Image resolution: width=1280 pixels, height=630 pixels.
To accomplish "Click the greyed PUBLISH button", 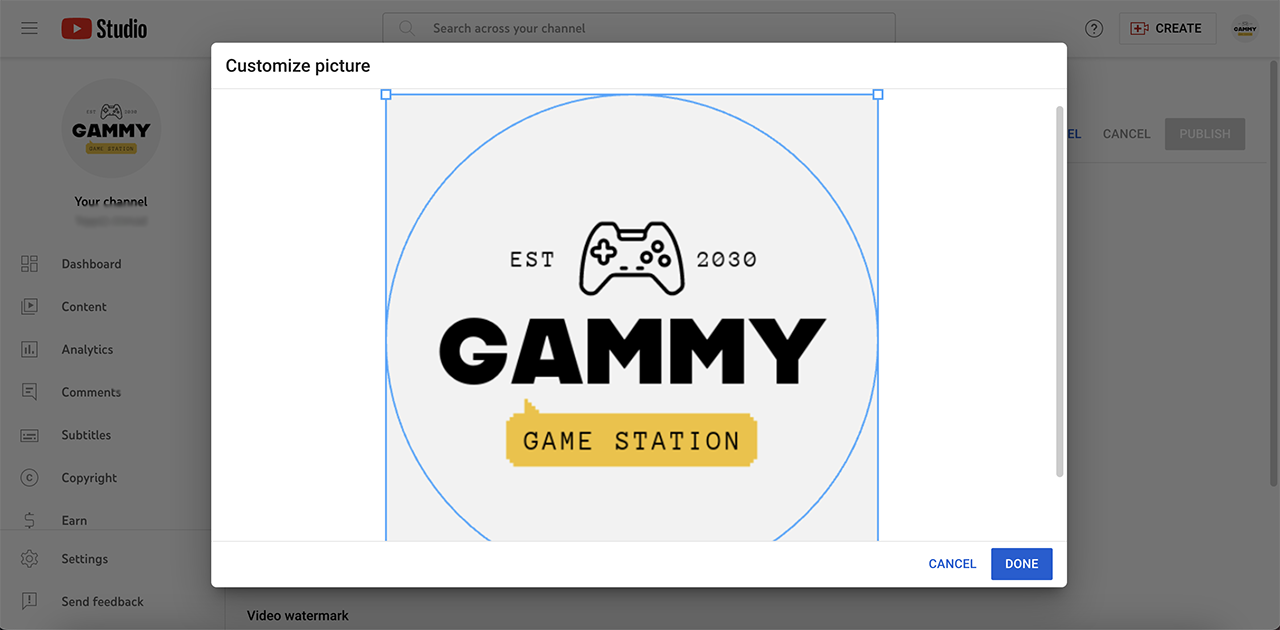I will pos(1205,134).
